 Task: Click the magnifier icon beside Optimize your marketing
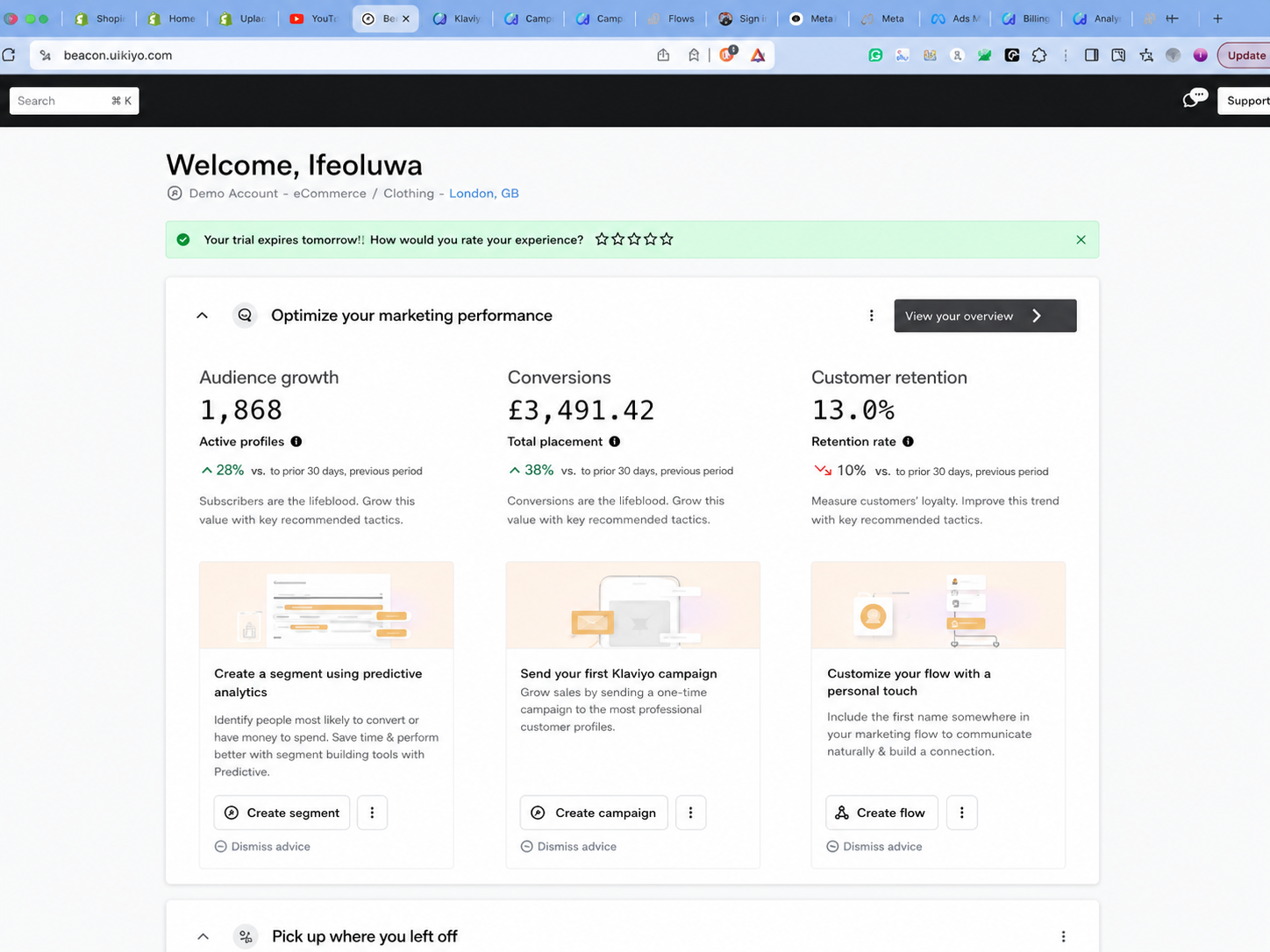coord(245,316)
